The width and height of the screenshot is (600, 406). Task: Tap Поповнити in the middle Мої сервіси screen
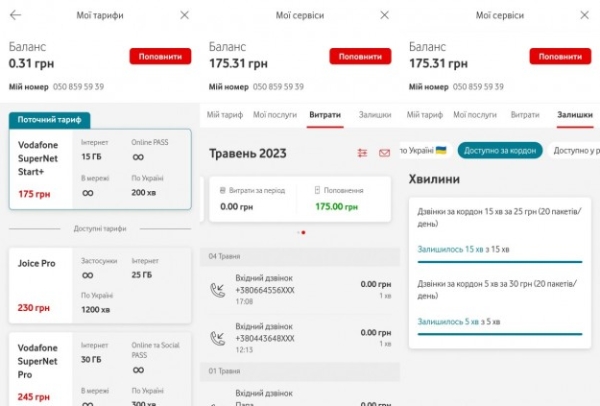(360, 56)
